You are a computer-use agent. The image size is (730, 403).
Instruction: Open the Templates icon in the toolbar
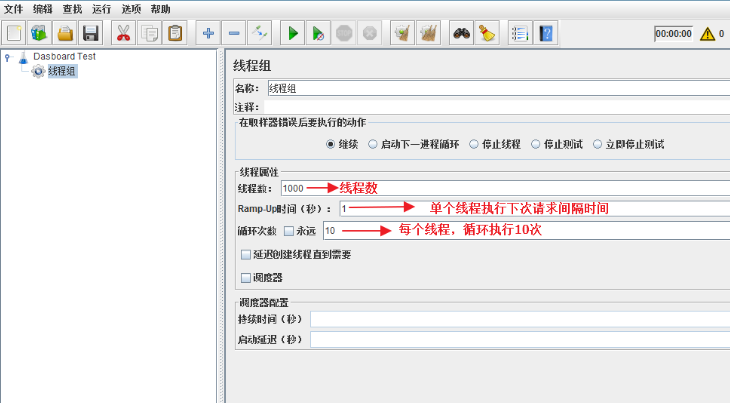click(x=39, y=33)
